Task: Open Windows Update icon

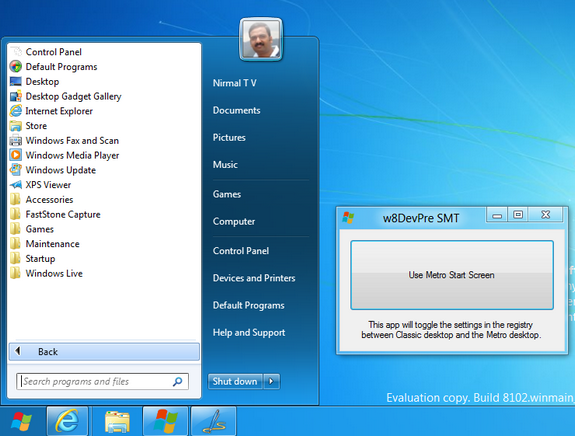Action: tap(16, 170)
